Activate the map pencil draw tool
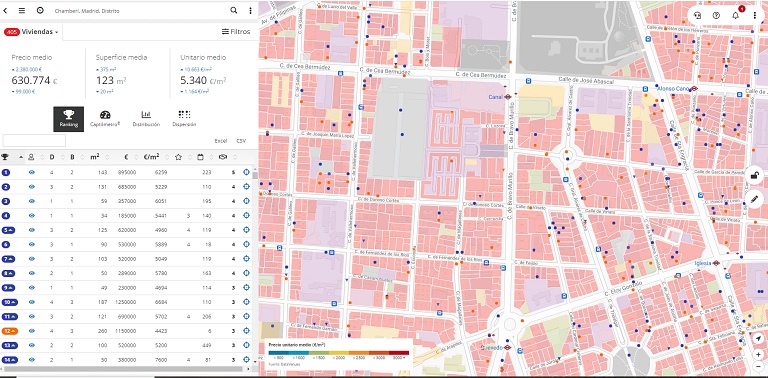 click(x=755, y=199)
